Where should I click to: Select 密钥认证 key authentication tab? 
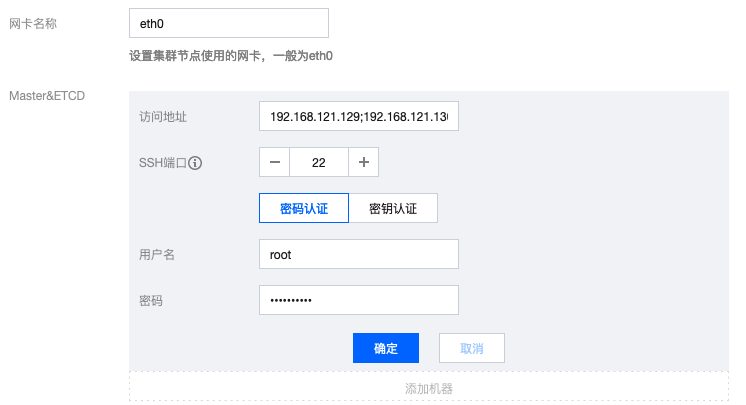click(x=393, y=208)
